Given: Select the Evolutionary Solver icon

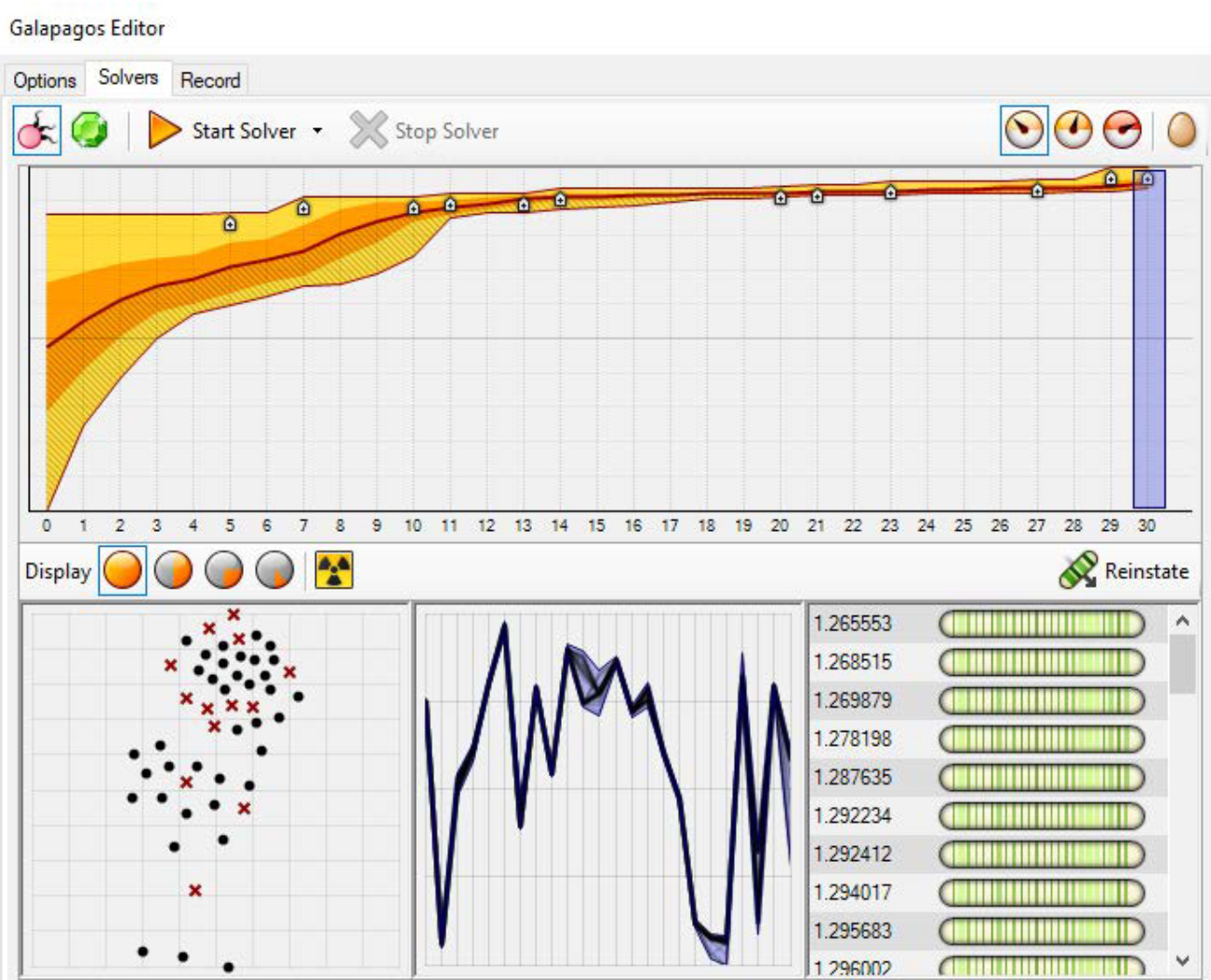Looking at the screenshot, I should [x=37, y=130].
